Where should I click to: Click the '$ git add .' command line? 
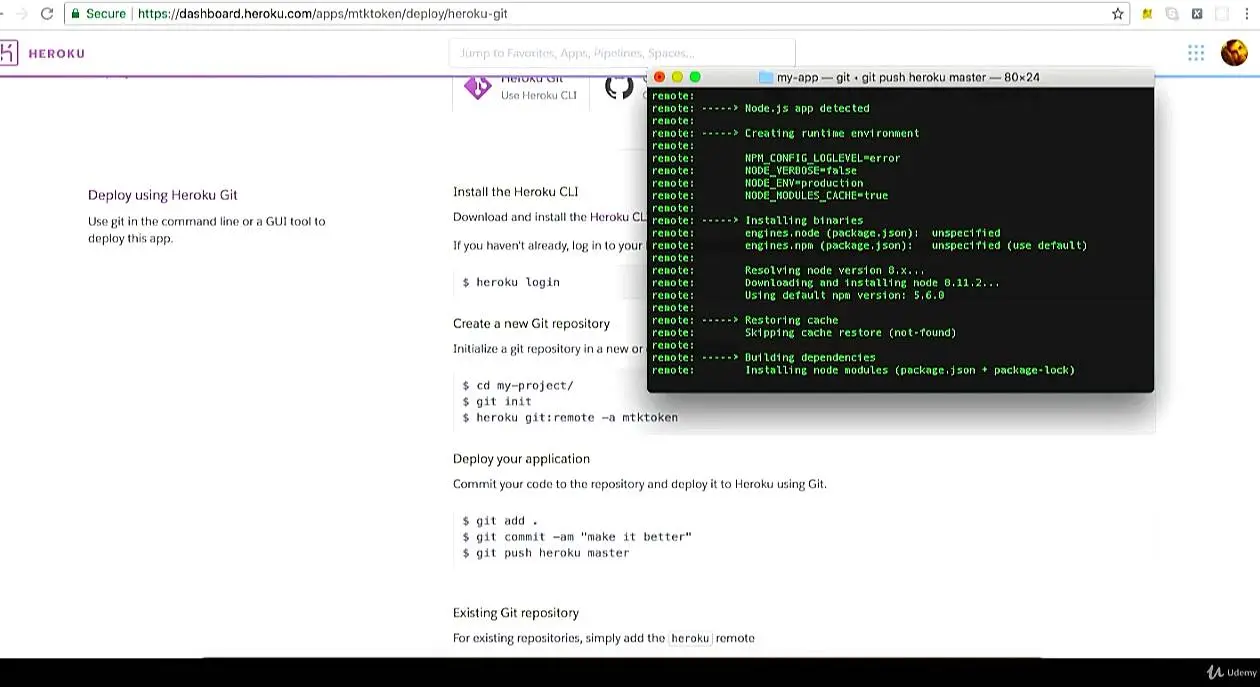500,521
